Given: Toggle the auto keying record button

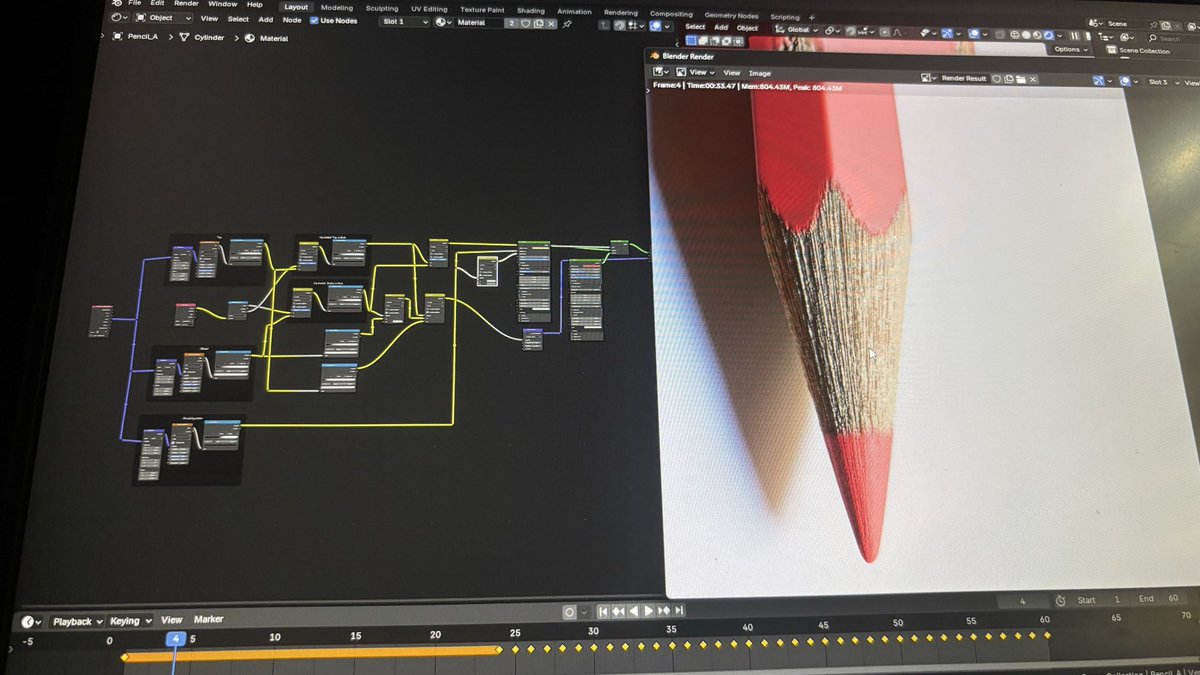Looking at the screenshot, I should 569,612.
